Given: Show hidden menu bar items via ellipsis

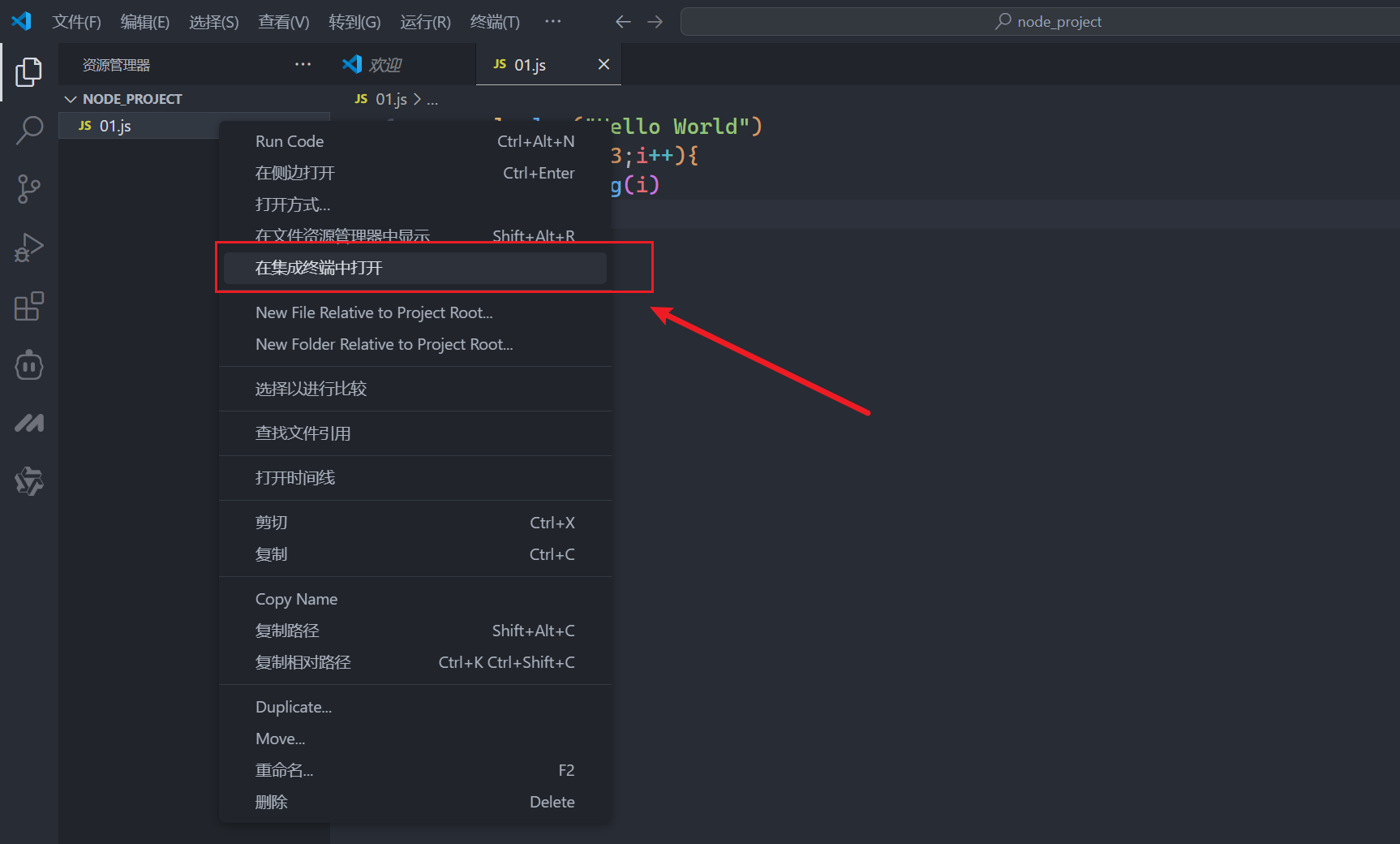Looking at the screenshot, I should [x=552, y=21].
